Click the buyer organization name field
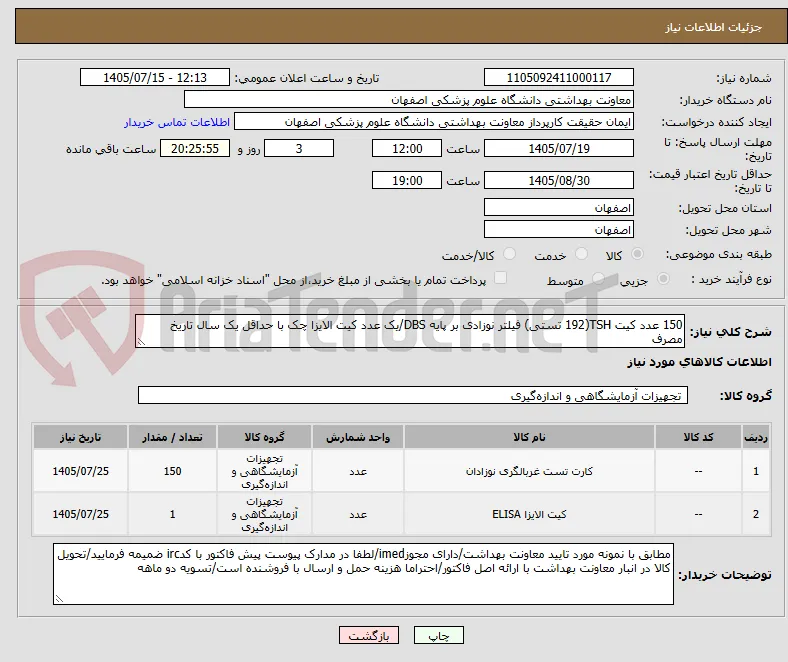The width and height of the screenshot is (788, 662). (x=409, y=100)
